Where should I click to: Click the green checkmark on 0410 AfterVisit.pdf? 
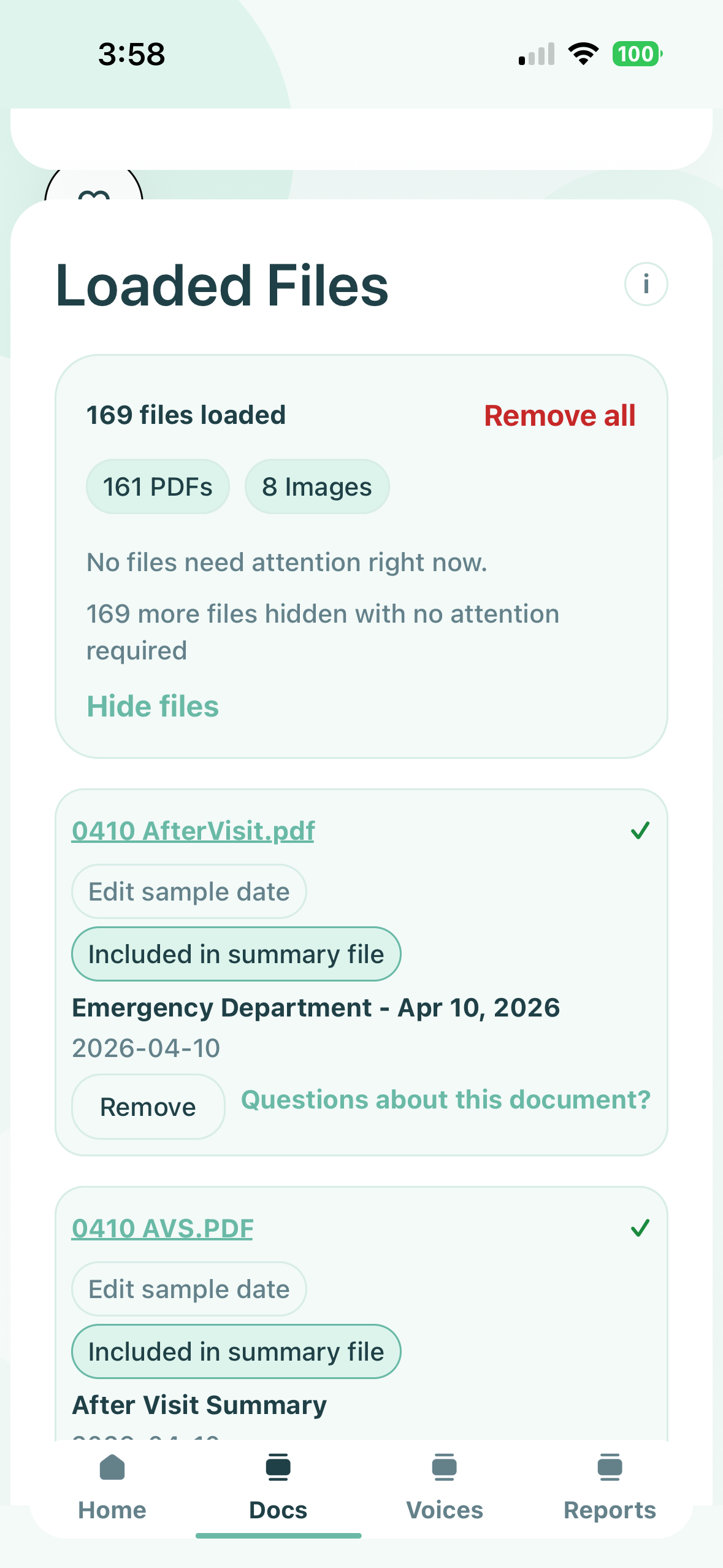tap(640, 831)
